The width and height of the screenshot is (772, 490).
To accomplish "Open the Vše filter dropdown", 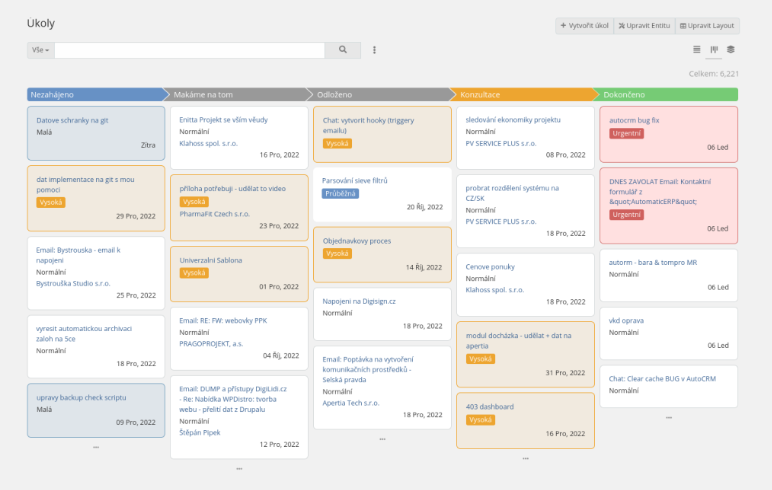I will (x=41, y=49).
